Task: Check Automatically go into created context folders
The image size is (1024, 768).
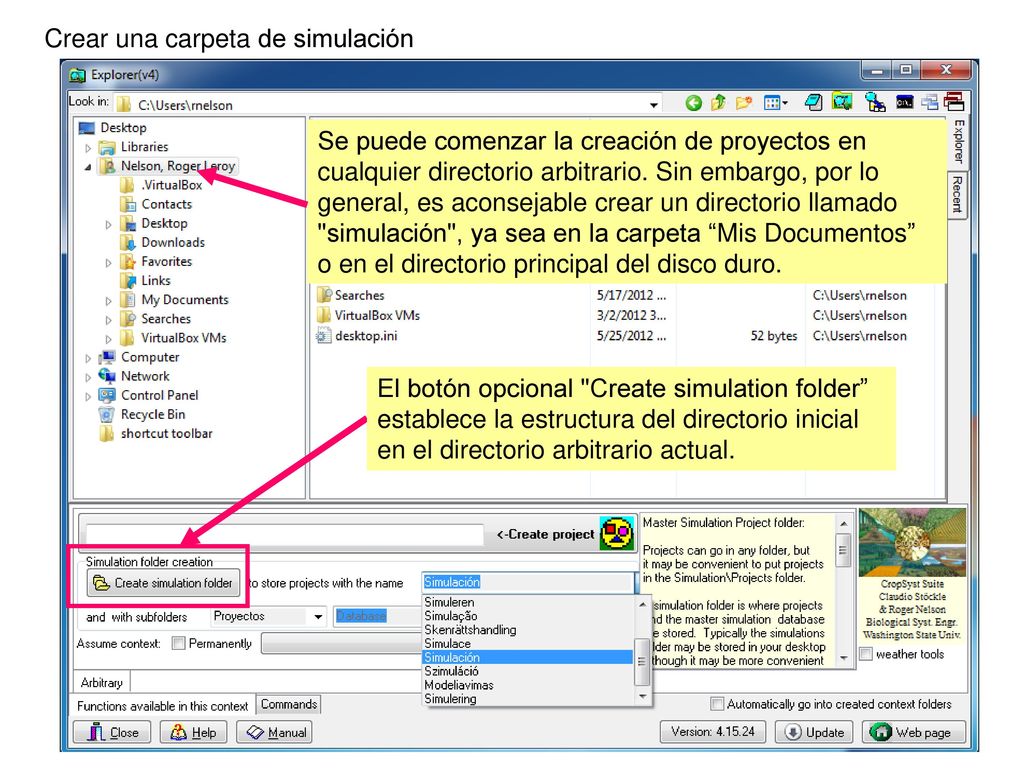Action: coord(717,704)
